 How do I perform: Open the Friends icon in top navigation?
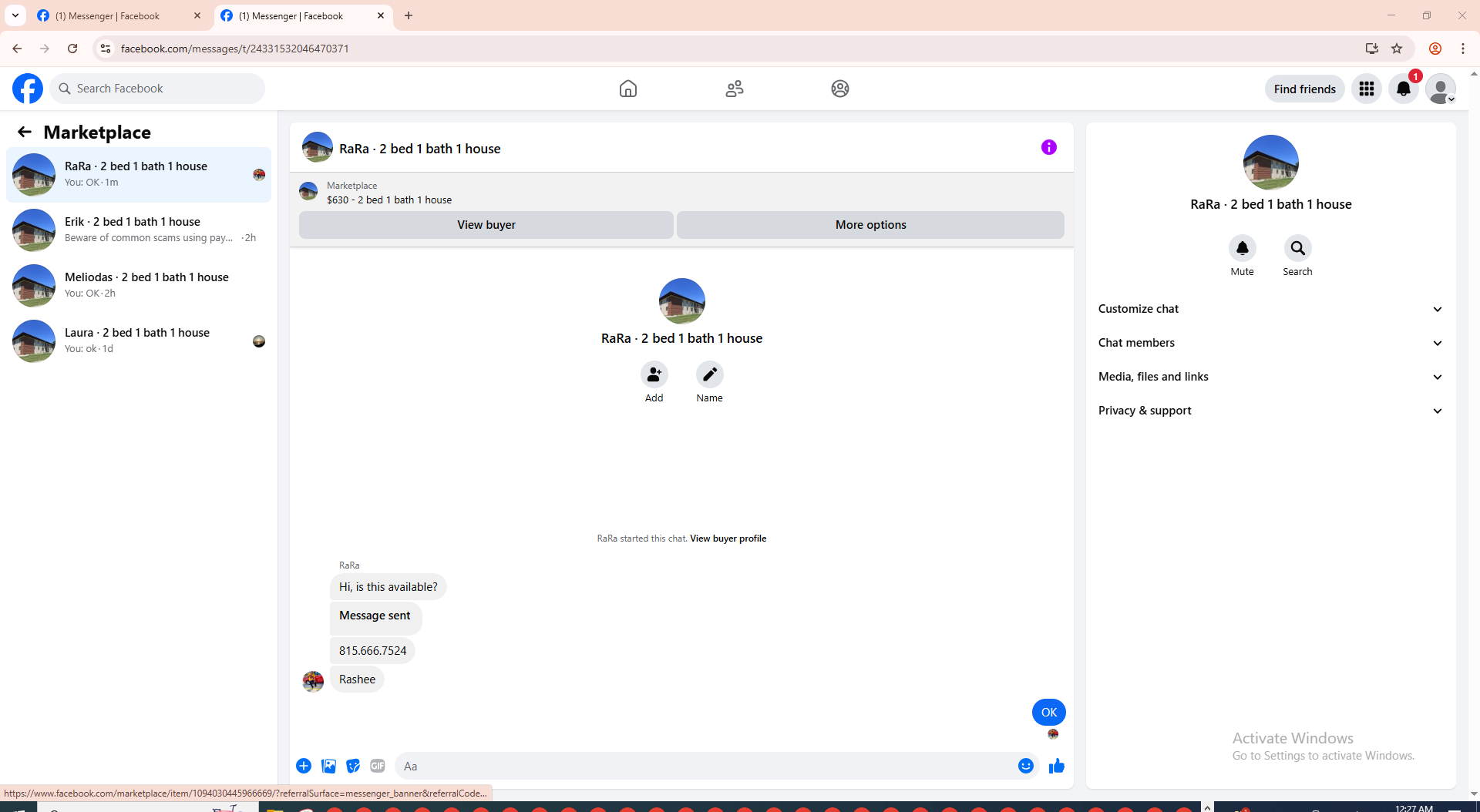(x=735, y=89)
